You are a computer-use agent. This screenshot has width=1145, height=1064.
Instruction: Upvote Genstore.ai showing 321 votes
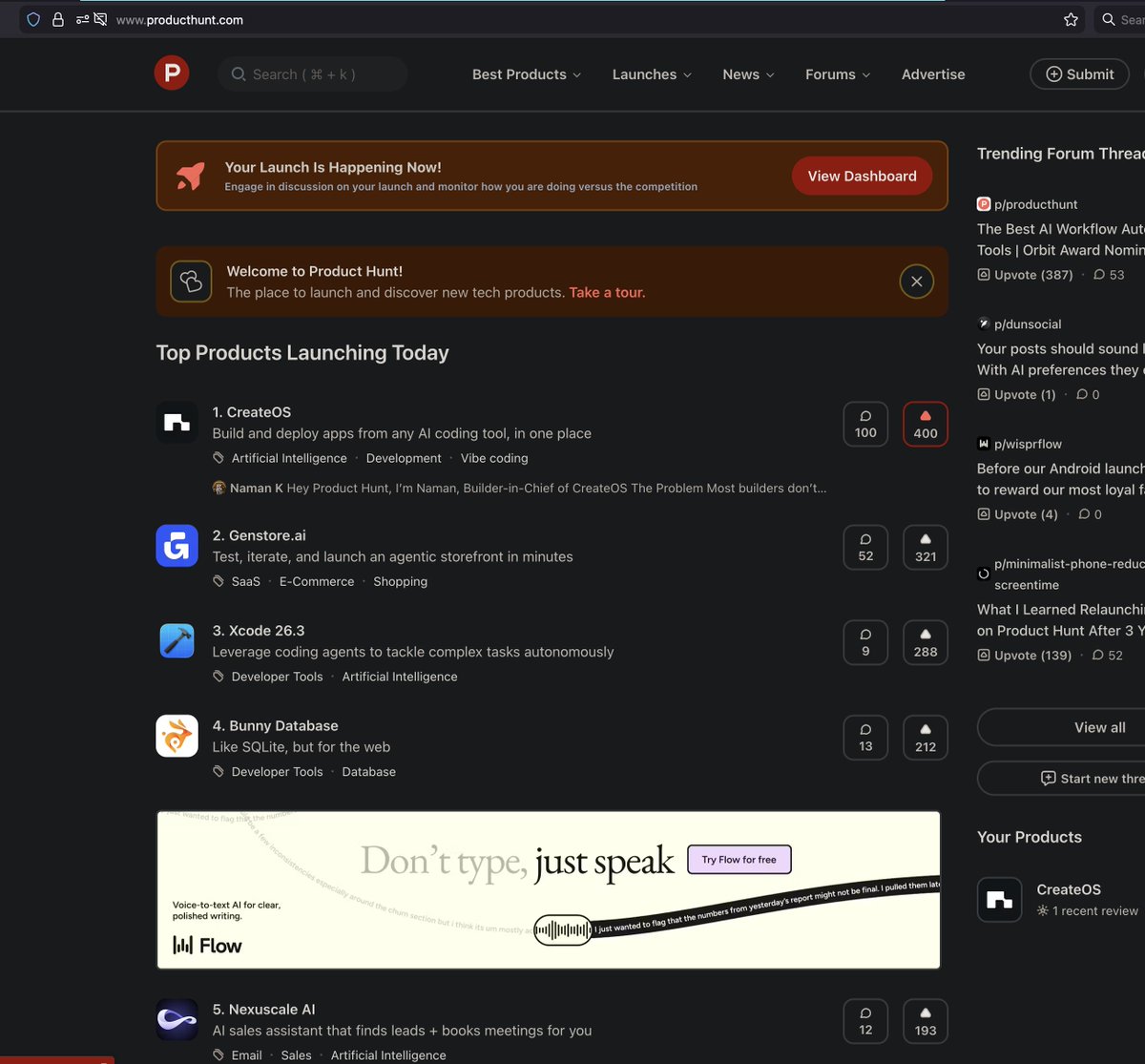[x=926, y=548]
